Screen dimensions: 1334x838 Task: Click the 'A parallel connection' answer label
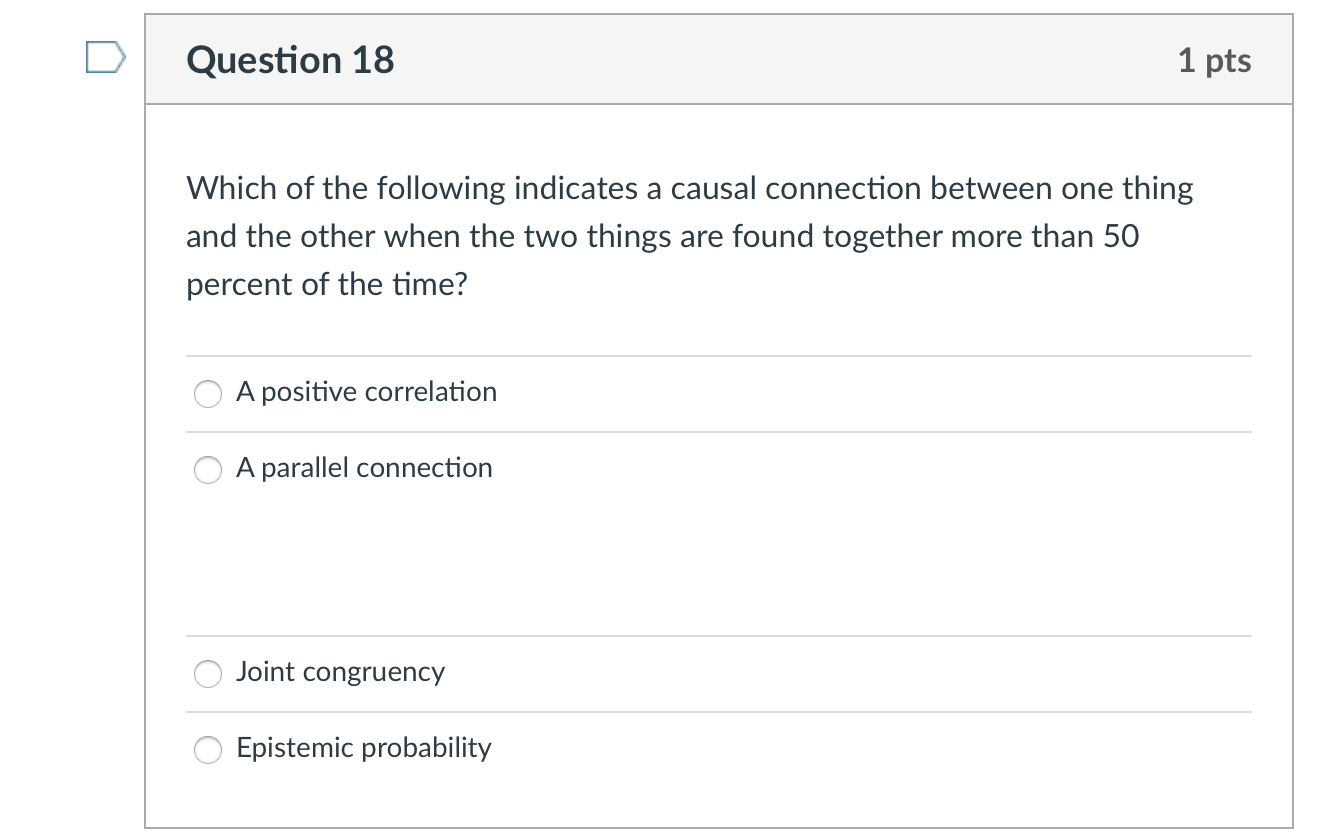point(364,468)
